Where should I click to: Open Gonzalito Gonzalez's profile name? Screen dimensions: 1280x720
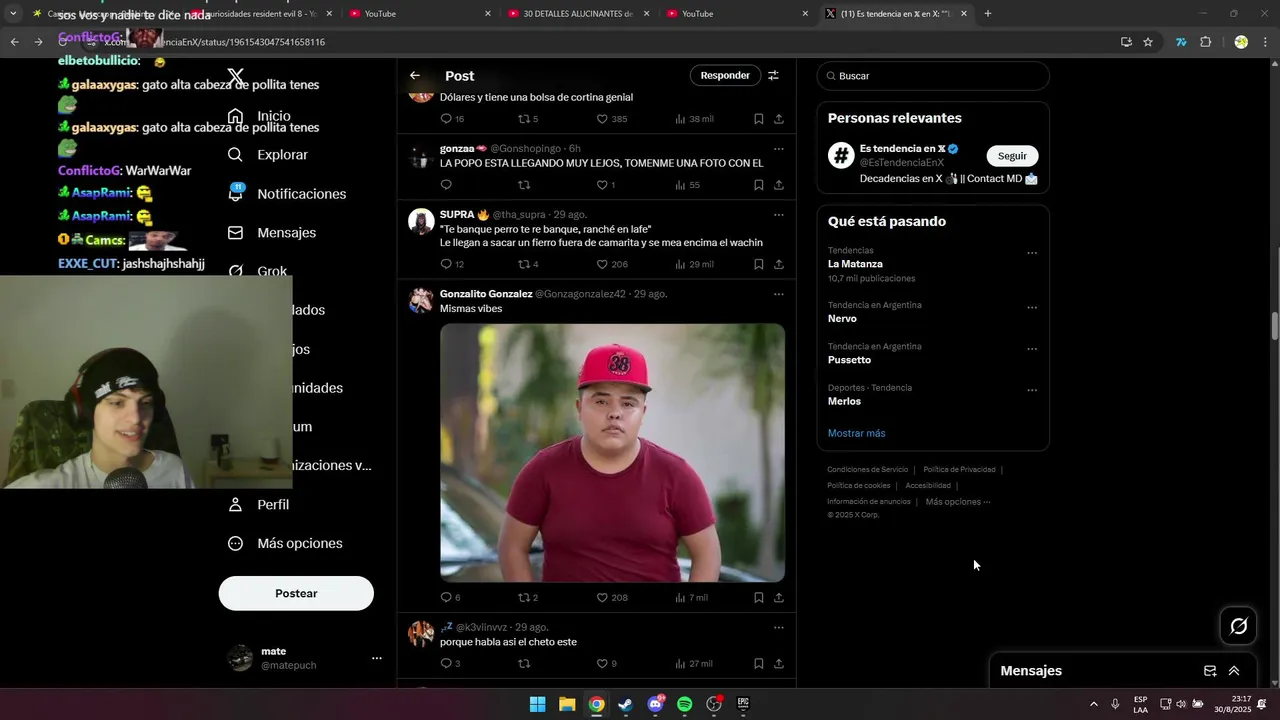pyautogui.click(x=486, y=294)
